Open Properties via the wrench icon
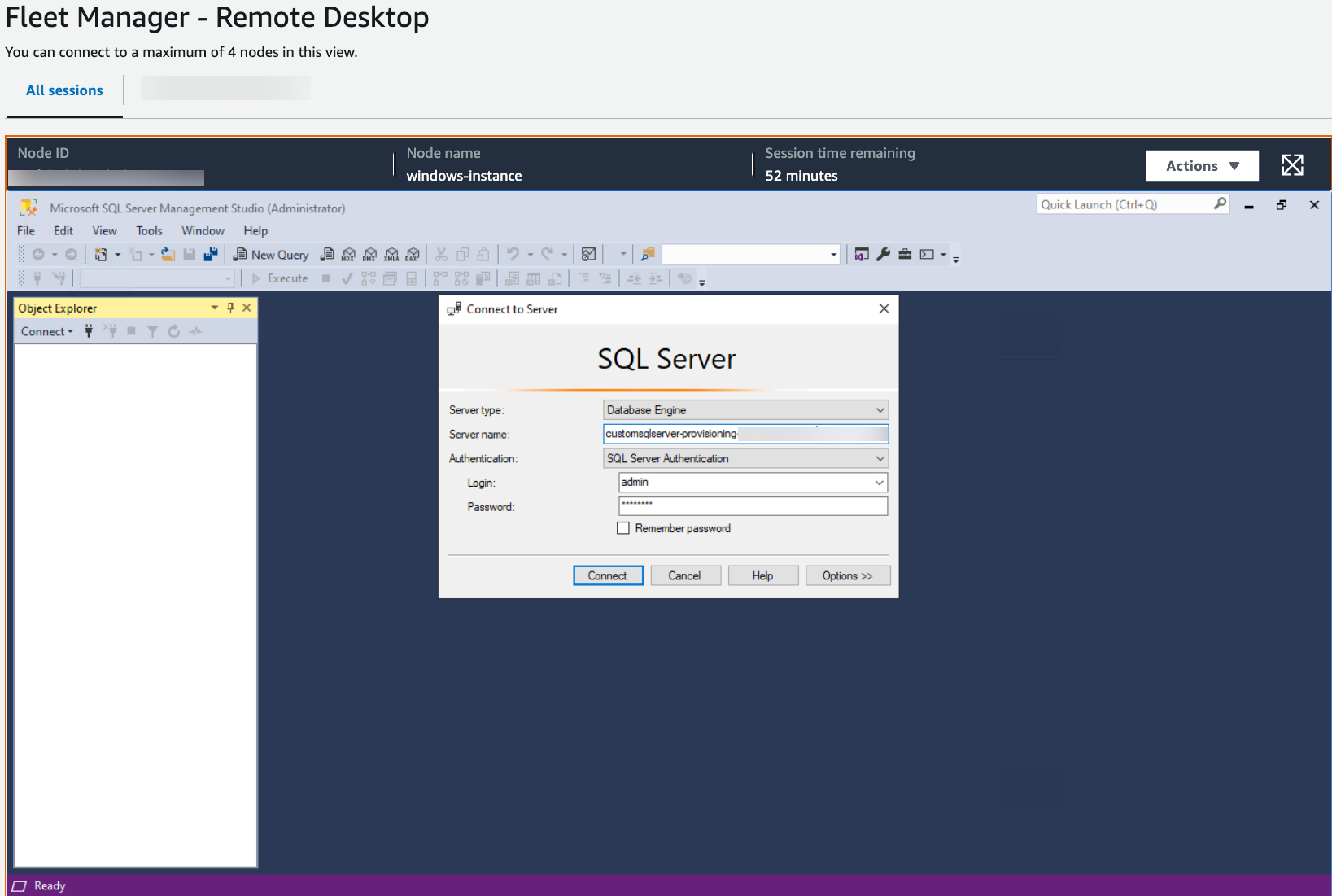The width and height of the screenshot is (1332, 896). tap(884, 255)
